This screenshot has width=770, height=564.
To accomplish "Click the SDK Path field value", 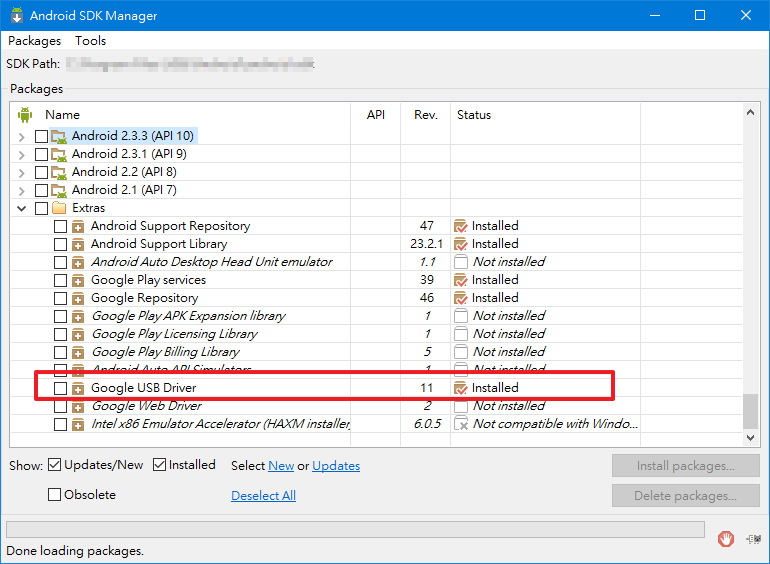I will (x=190, y=64).
